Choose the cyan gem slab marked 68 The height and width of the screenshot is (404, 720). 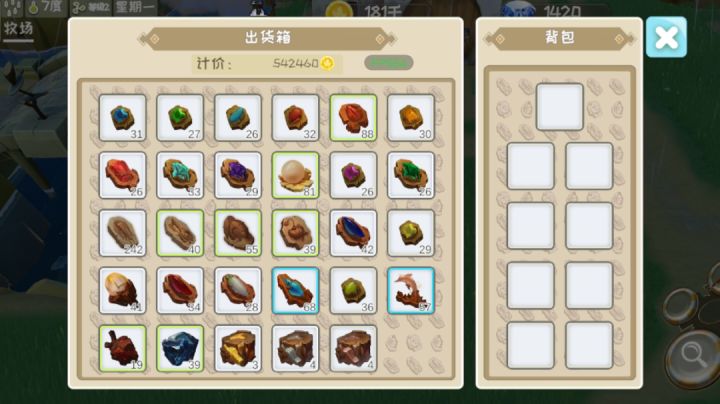[x=295, y=291]
